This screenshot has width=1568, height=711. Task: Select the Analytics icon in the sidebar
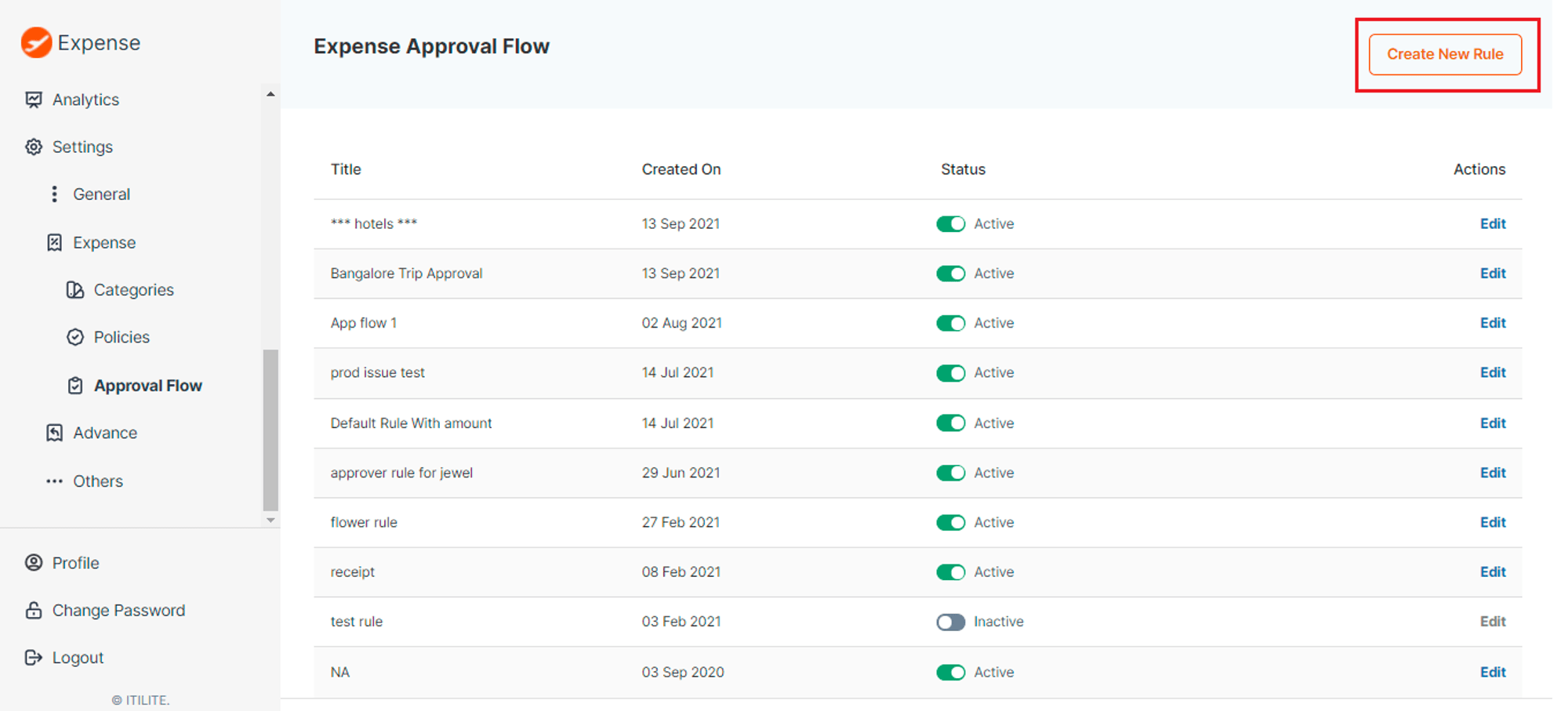tap(33, 100)
